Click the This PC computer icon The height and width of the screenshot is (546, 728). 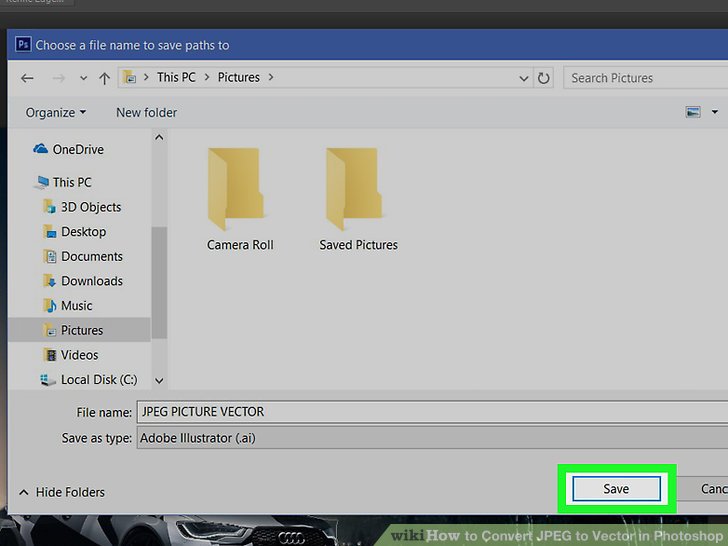(x=42, y=182)
